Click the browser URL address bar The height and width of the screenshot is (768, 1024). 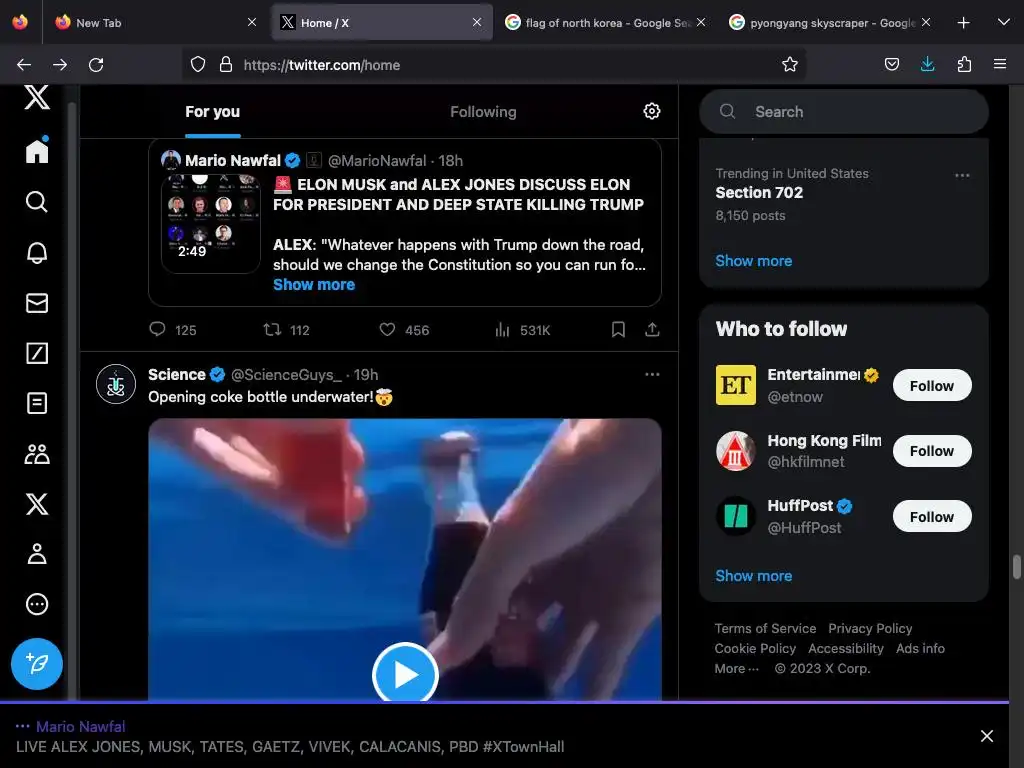click(x=496, y=65)
